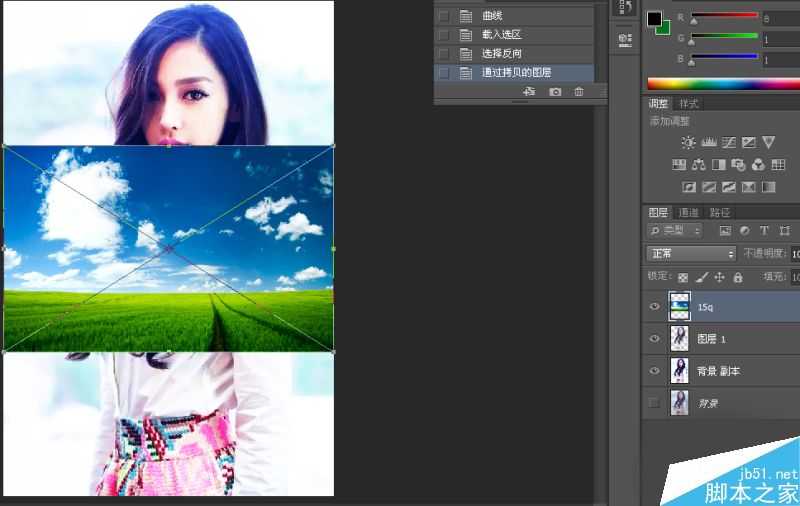This screenshot has height=506, width=800.
Task: Hide the 15q layer using eye icon
Action: (655, 307)
